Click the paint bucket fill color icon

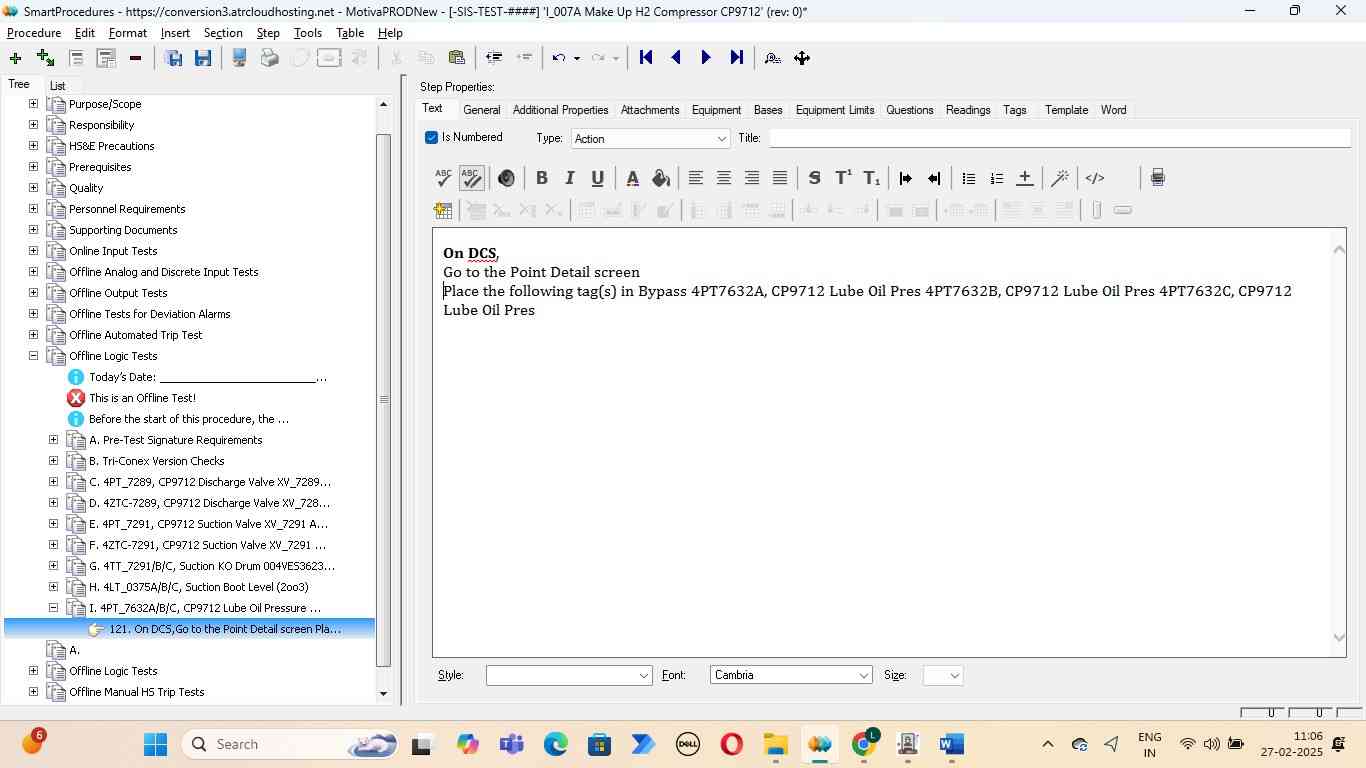tap(660, 178)
